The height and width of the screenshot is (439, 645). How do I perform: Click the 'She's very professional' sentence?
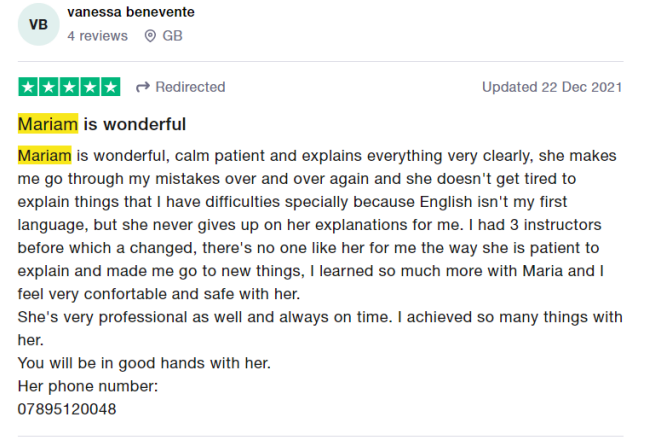[x=320, y=328]
